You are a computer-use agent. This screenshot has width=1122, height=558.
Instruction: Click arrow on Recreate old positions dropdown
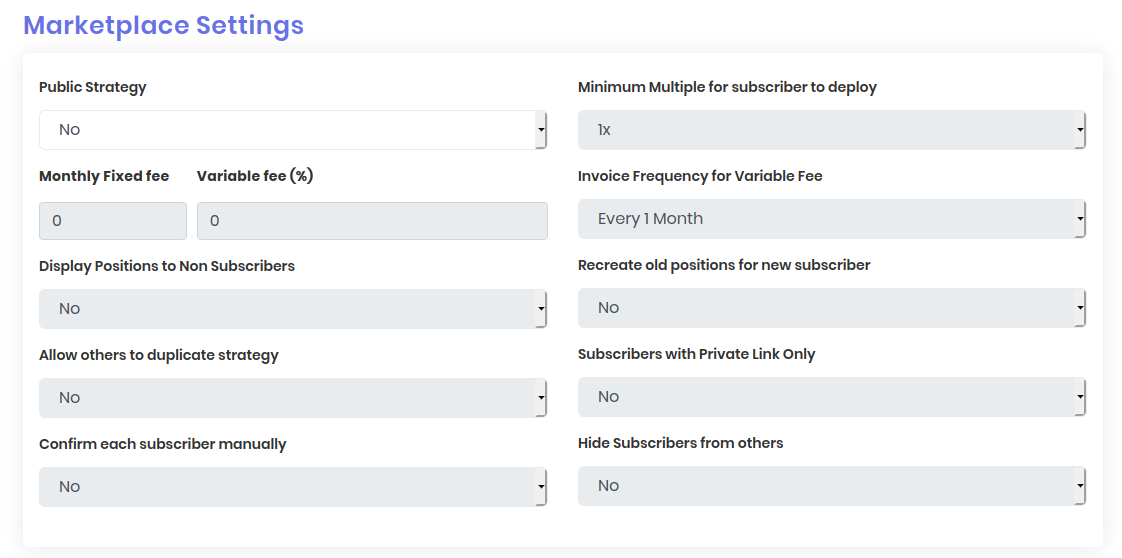click(x=1080, y=308)
